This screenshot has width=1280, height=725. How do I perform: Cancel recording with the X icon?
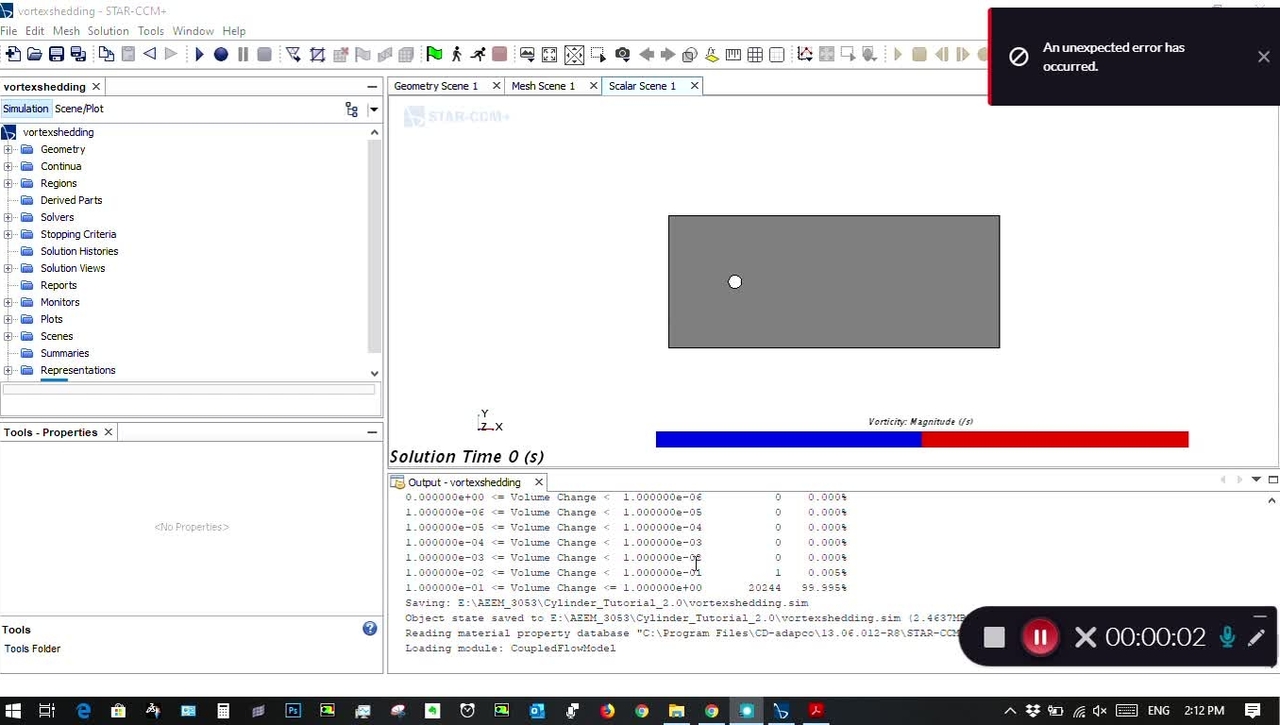[1085, 637]
